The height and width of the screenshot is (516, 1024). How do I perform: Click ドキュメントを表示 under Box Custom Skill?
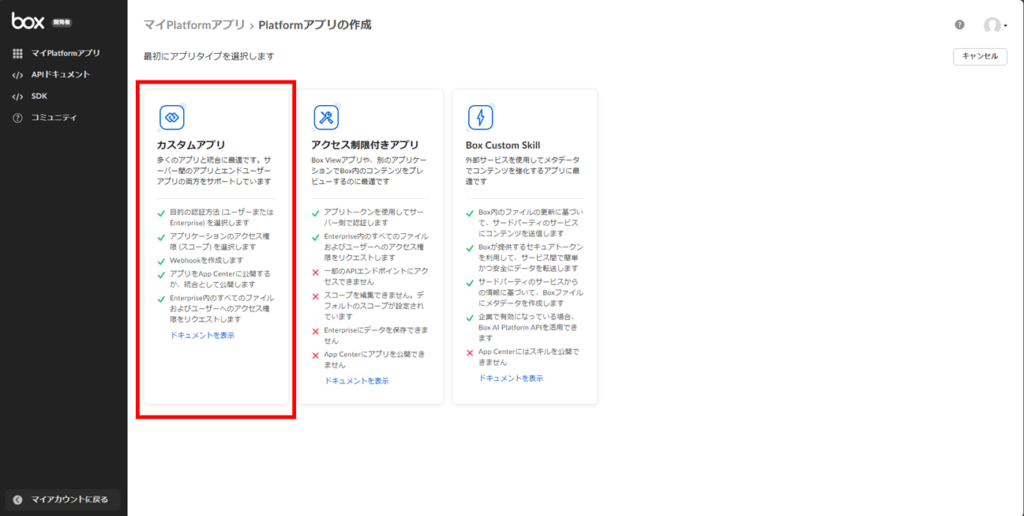tap(511, 378)
